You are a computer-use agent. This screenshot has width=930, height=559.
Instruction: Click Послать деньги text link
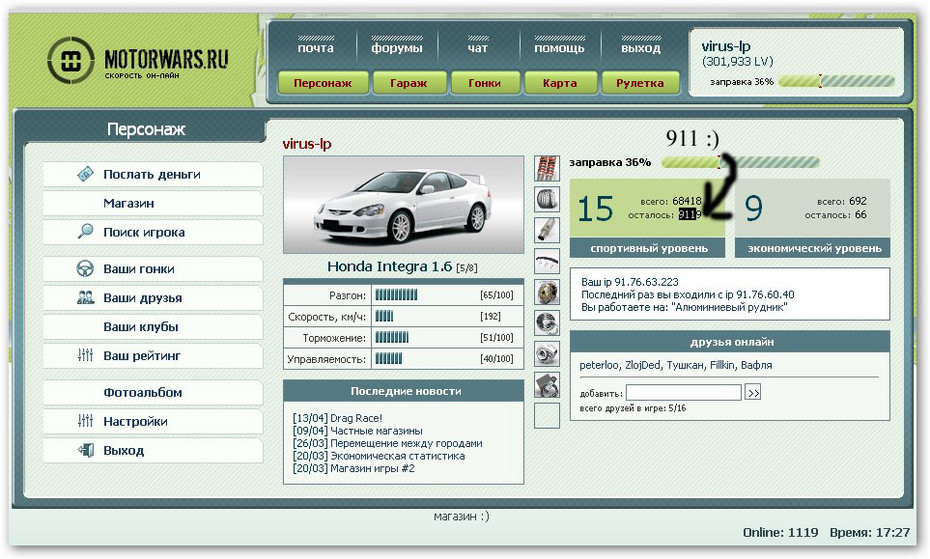click(x=152, y=174)
